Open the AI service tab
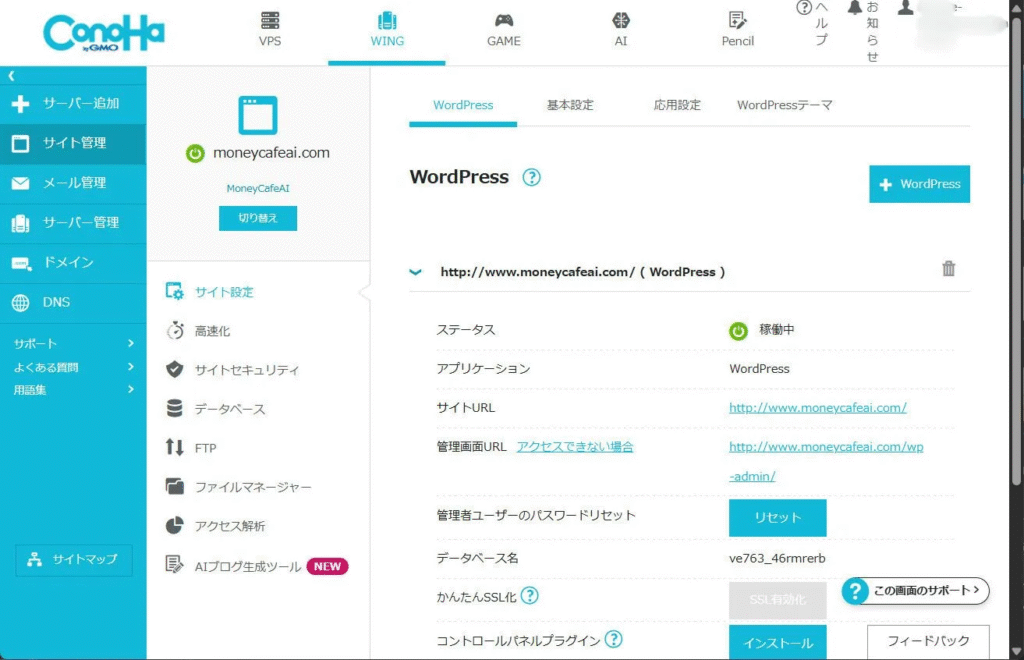 [620, 30]
